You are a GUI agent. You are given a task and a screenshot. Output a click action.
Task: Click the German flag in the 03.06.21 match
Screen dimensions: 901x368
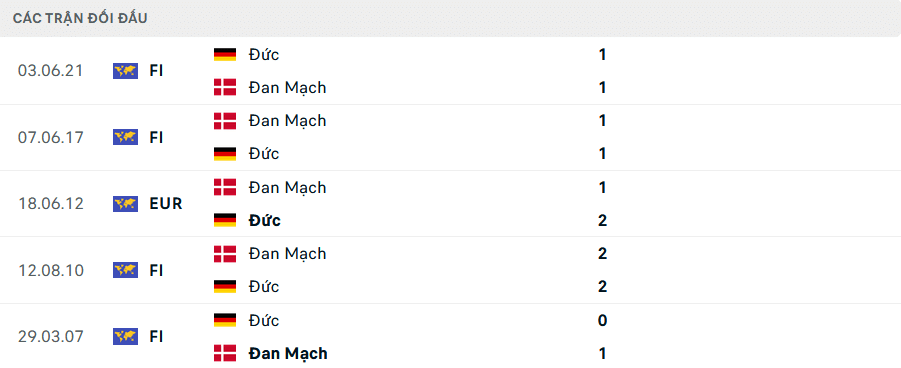tap(225, 55)
